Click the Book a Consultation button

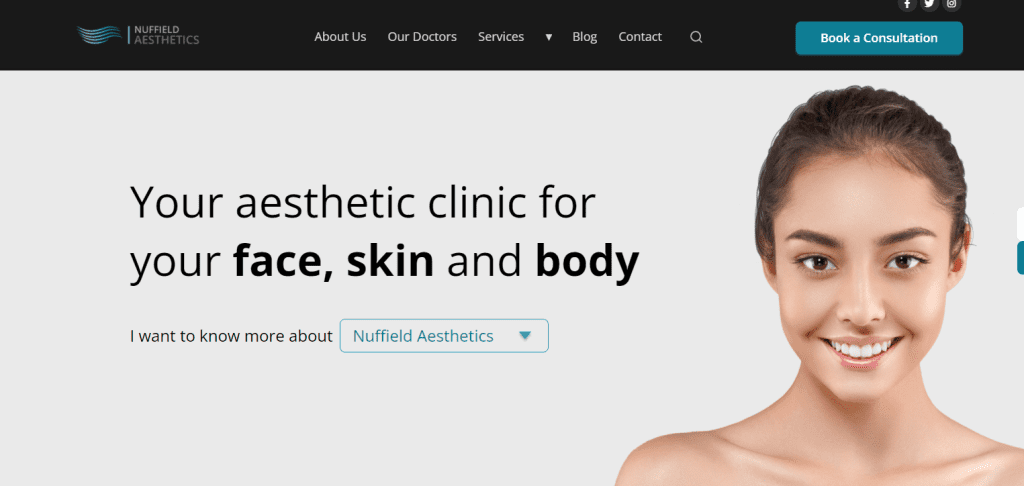(879, 38)
